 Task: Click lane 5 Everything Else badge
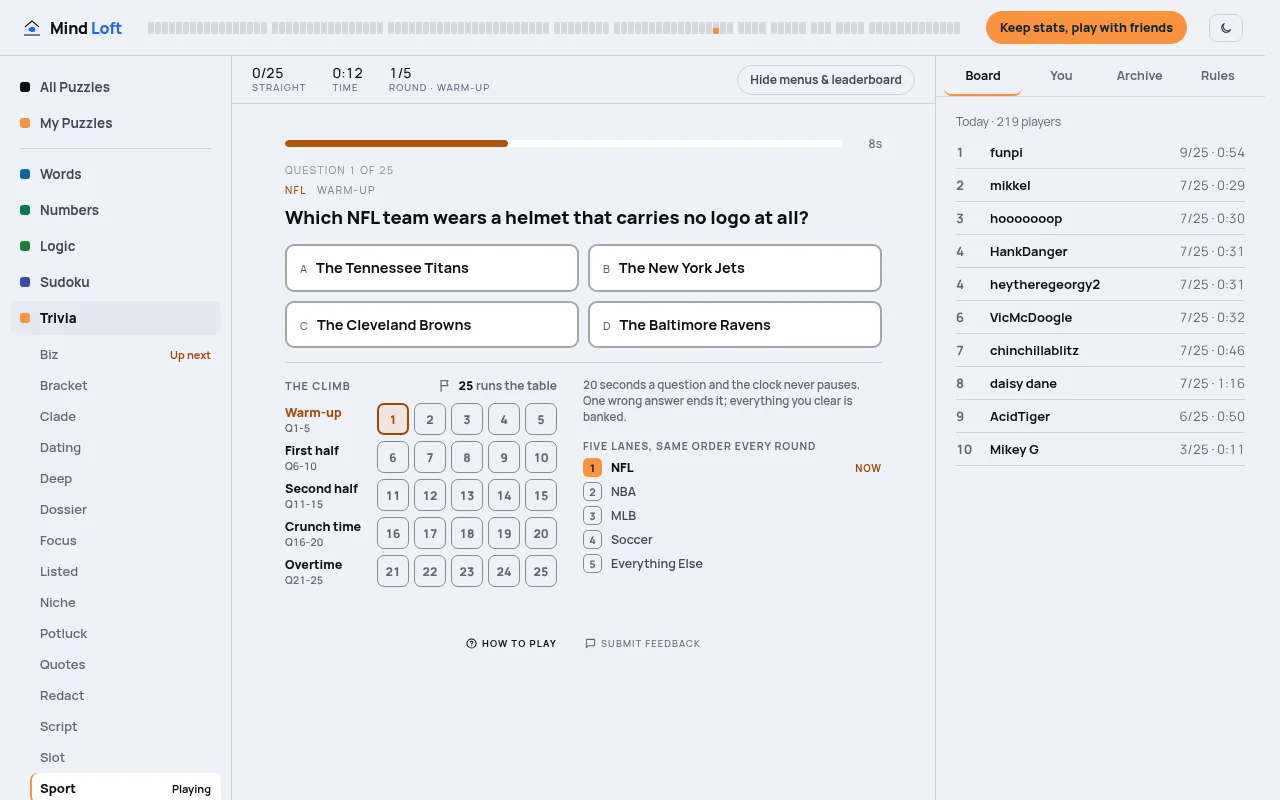[592, 564]
